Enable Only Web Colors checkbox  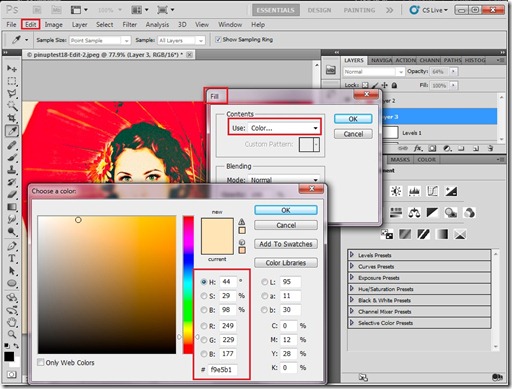click(x=41, y=362)
